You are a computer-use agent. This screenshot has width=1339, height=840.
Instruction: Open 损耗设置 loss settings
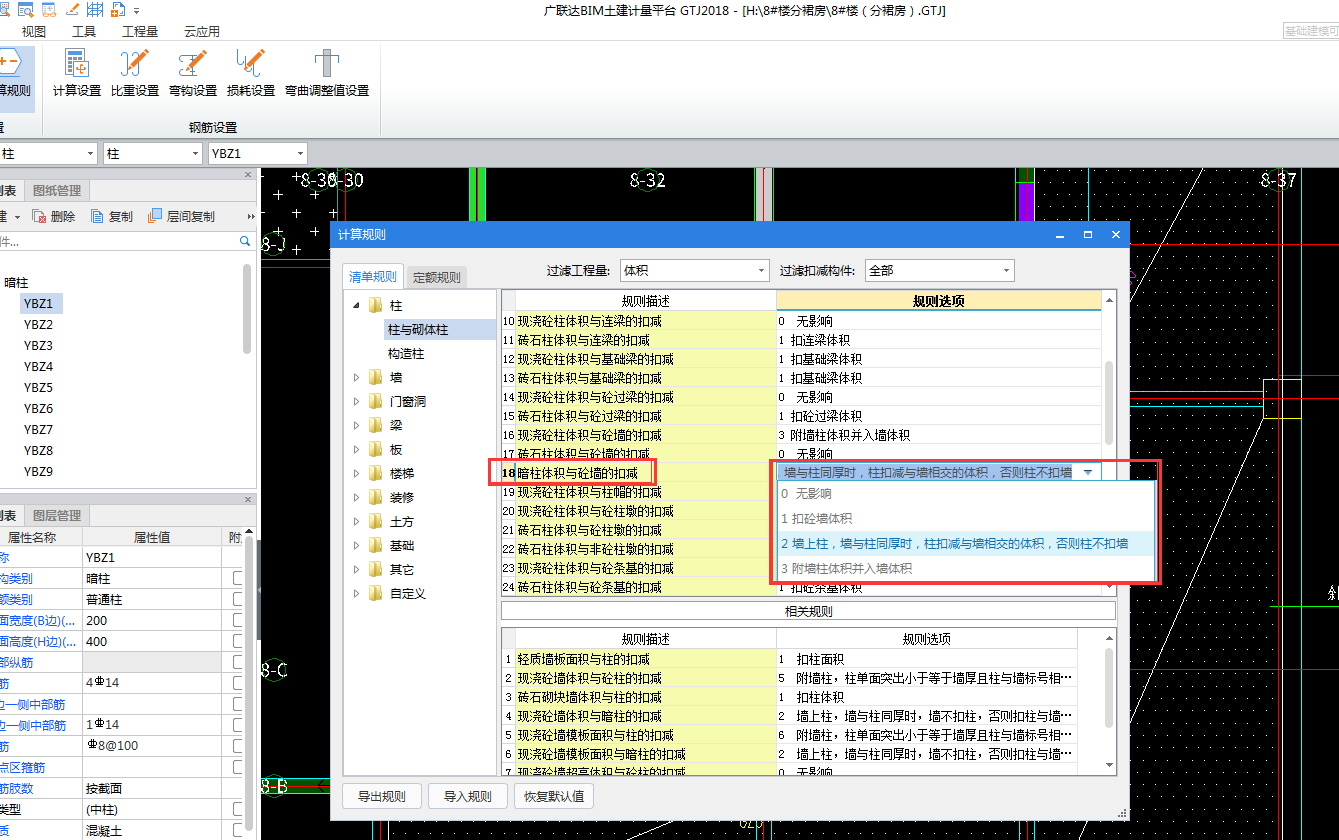coord(251,73)
